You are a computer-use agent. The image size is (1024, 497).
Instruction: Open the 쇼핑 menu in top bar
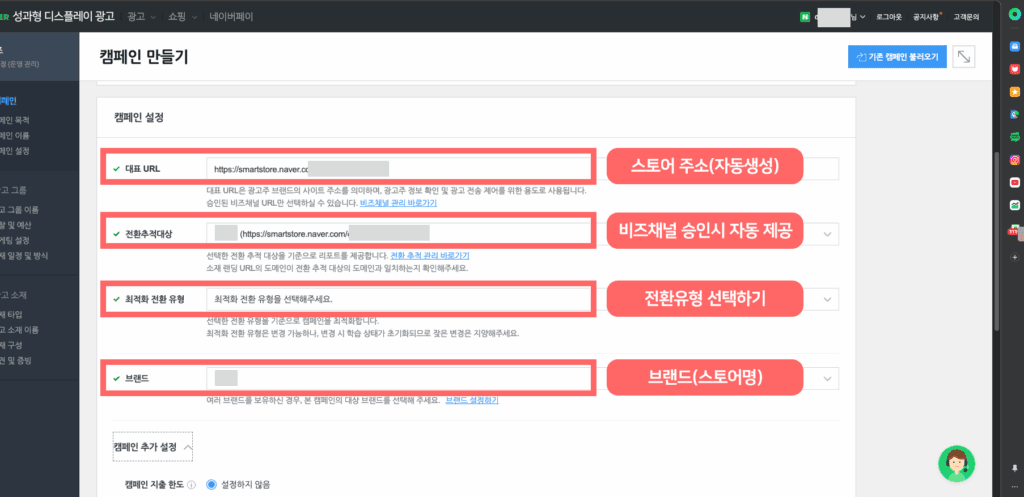pos(182,16)
